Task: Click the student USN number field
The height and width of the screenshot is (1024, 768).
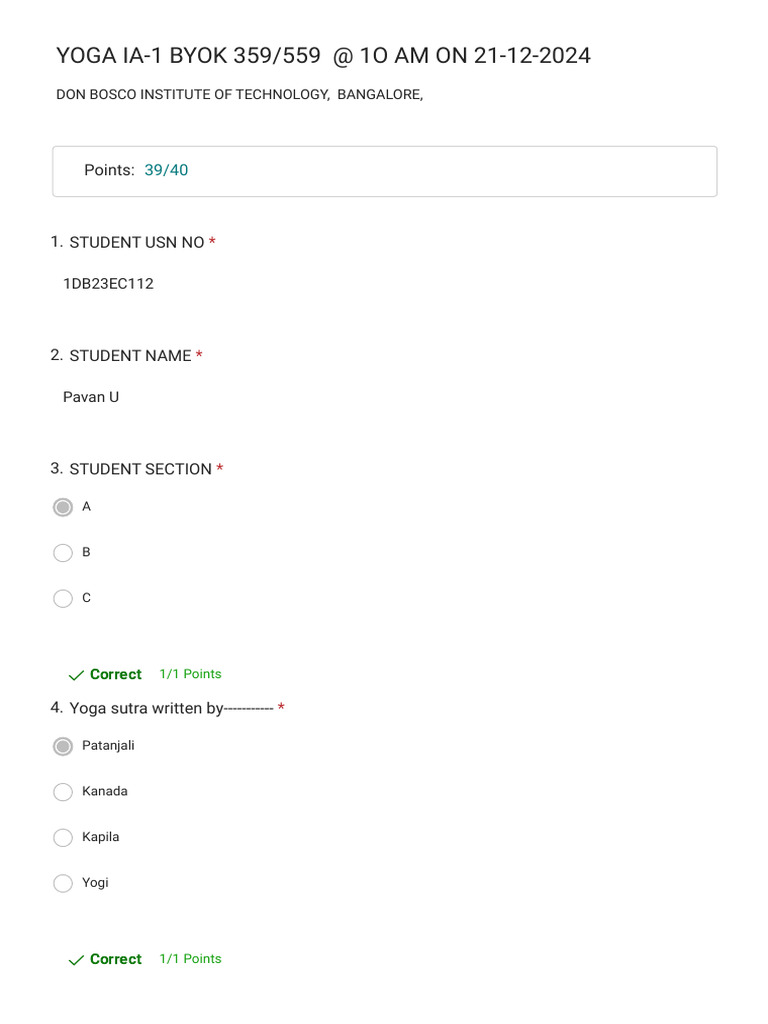Action: pyautogui.click(x=108, y=284)
